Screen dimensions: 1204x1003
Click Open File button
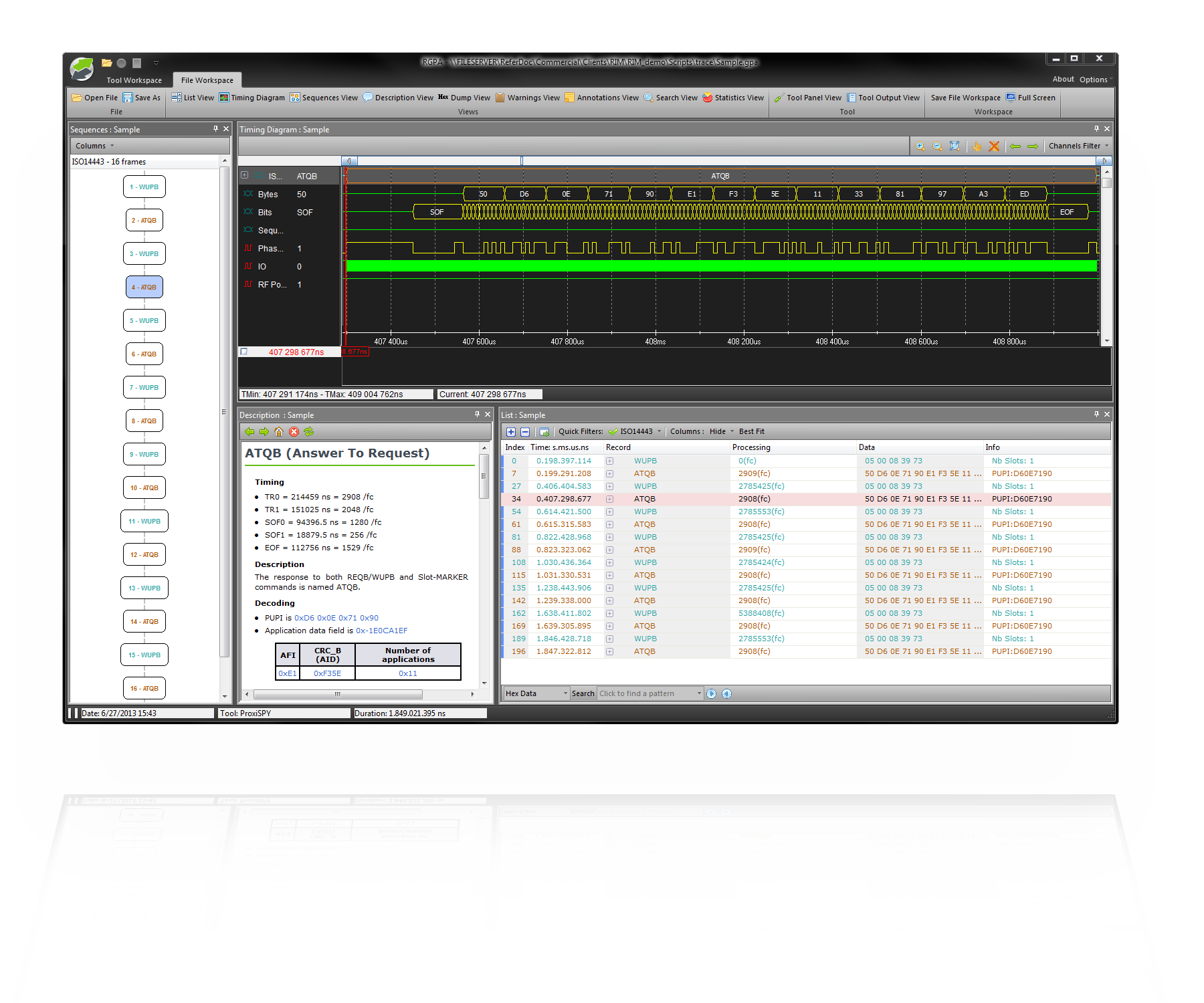click(x=95, y=98)
